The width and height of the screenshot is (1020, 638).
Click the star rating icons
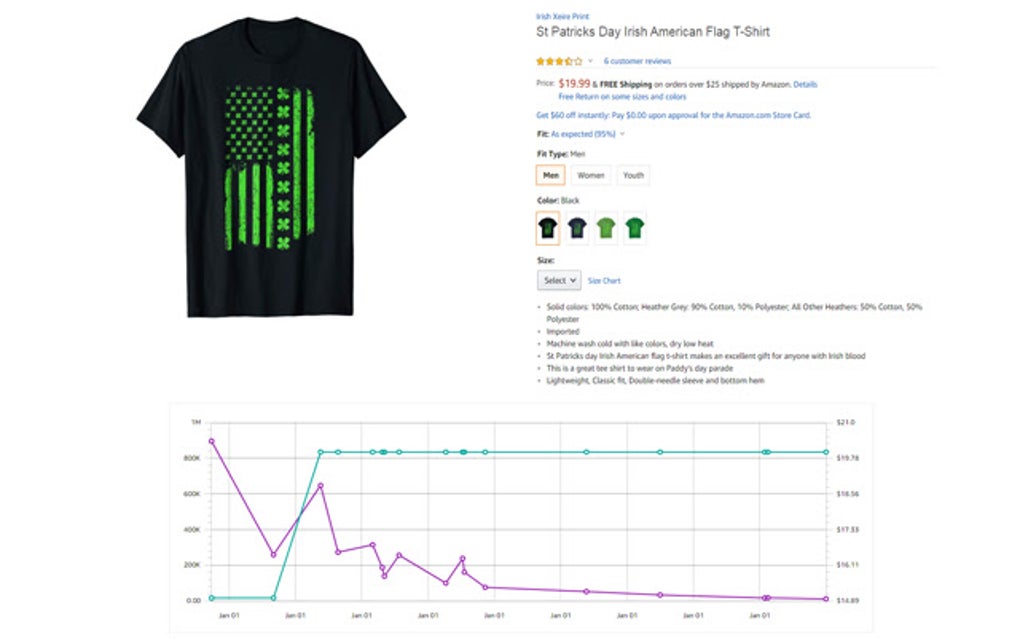point(559,61)
